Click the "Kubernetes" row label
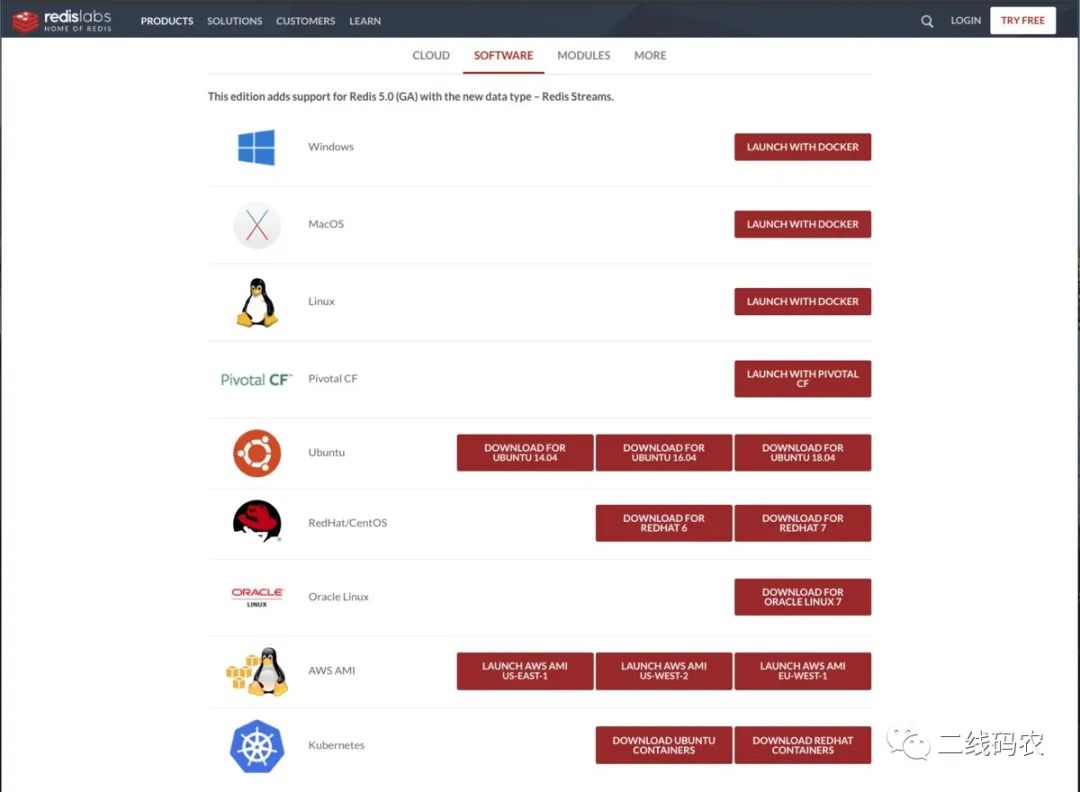Screen dimensions: 1080x792 336,745
